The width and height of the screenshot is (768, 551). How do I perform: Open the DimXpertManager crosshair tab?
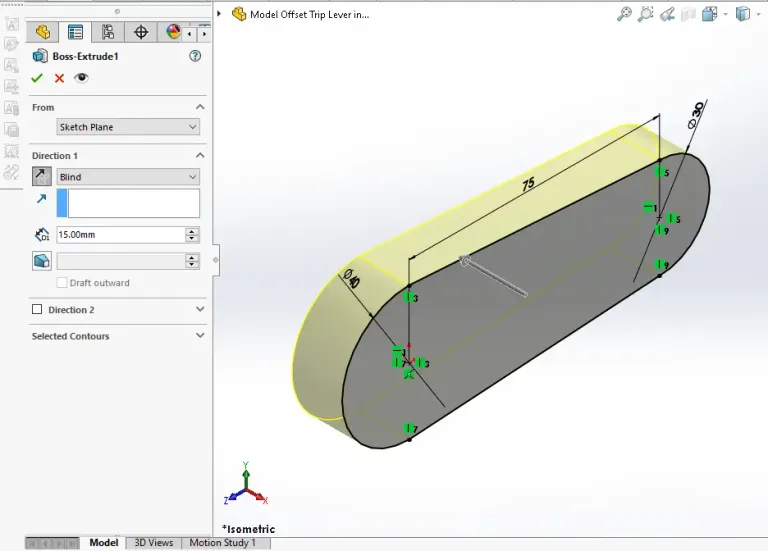pyautogui.click(x=140, y=32)
